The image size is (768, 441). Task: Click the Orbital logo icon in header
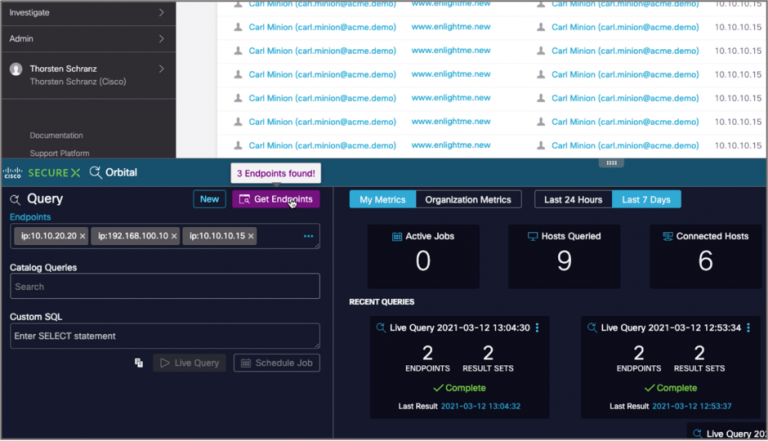coord(95,172)
